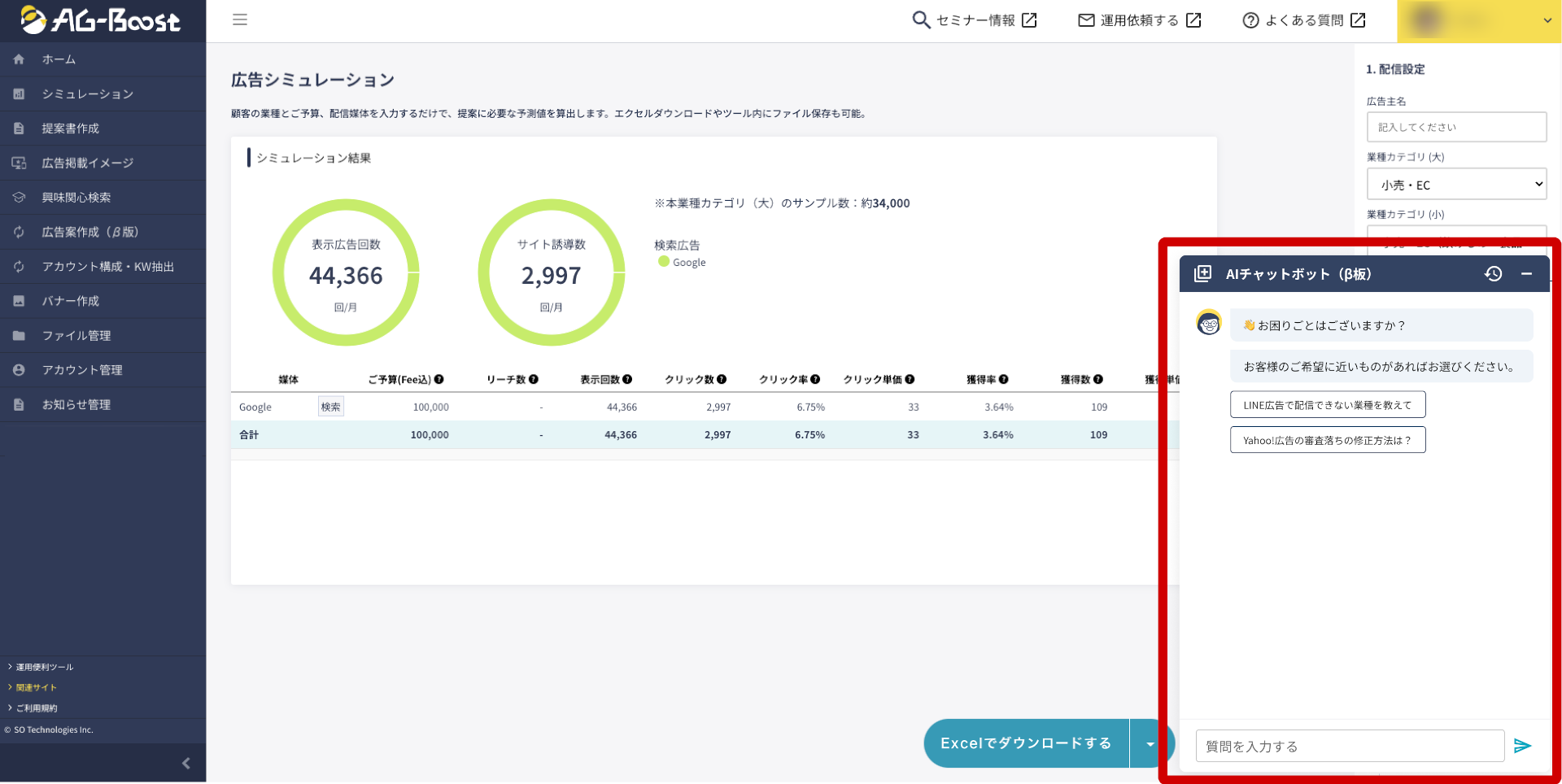Collapse sidebar using bottom chevron

tap(185, 763)
